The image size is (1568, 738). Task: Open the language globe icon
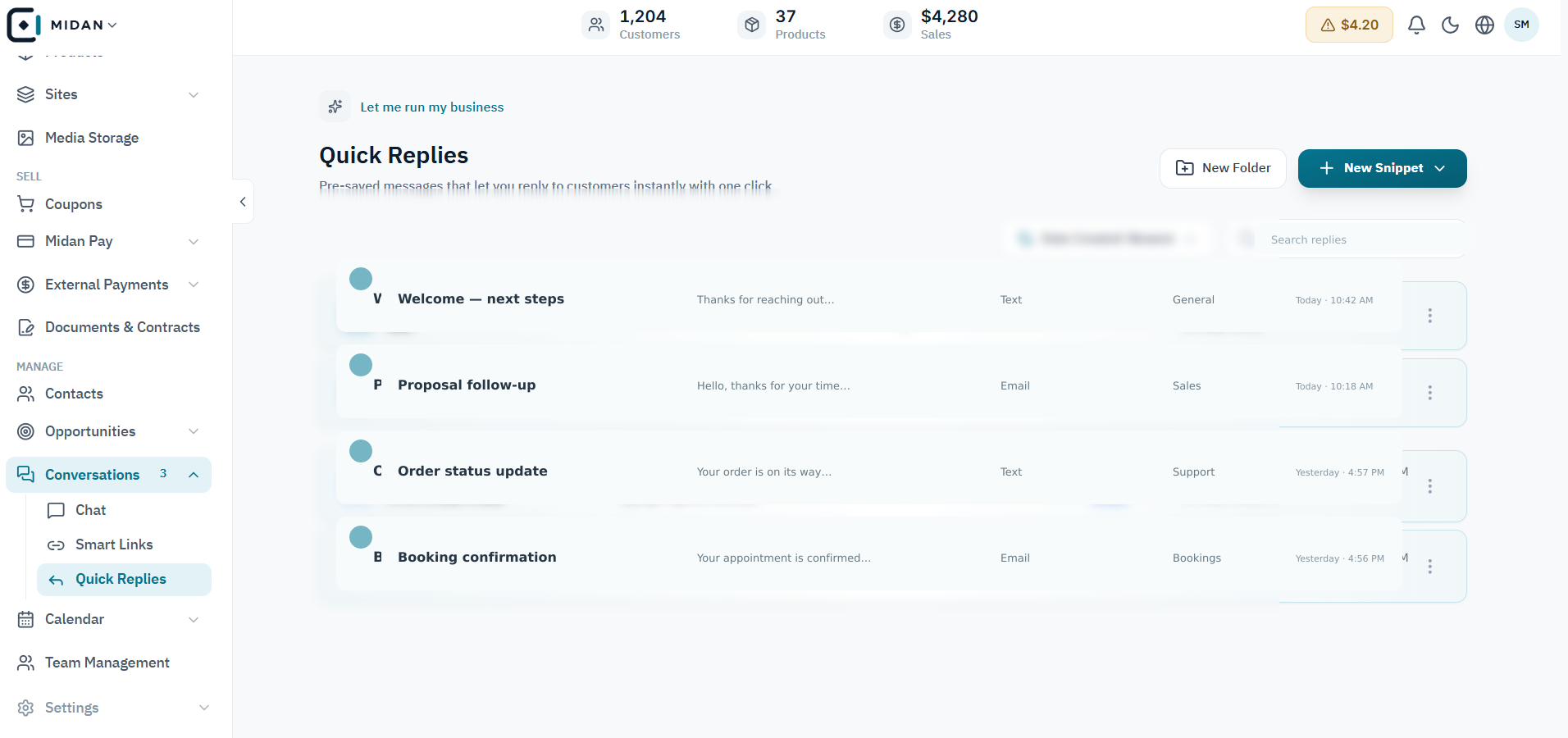(x=1484, y=25)
